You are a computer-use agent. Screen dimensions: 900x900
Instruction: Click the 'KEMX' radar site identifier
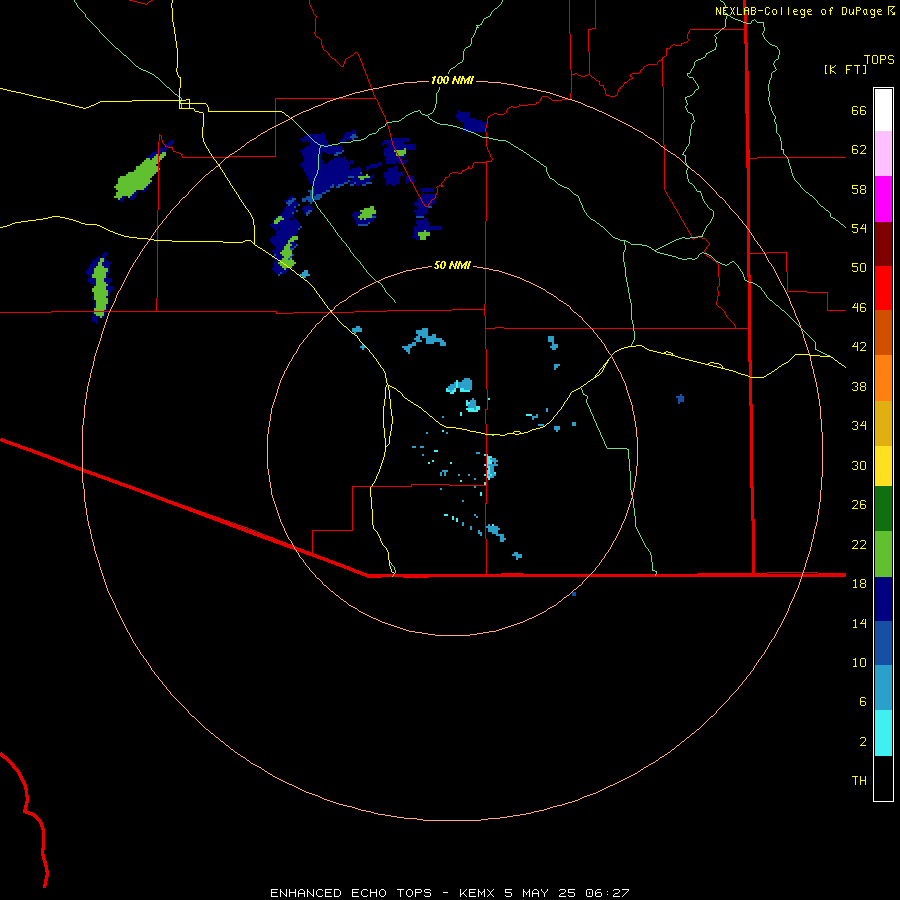pyautogui.click(x=478, y=893)
